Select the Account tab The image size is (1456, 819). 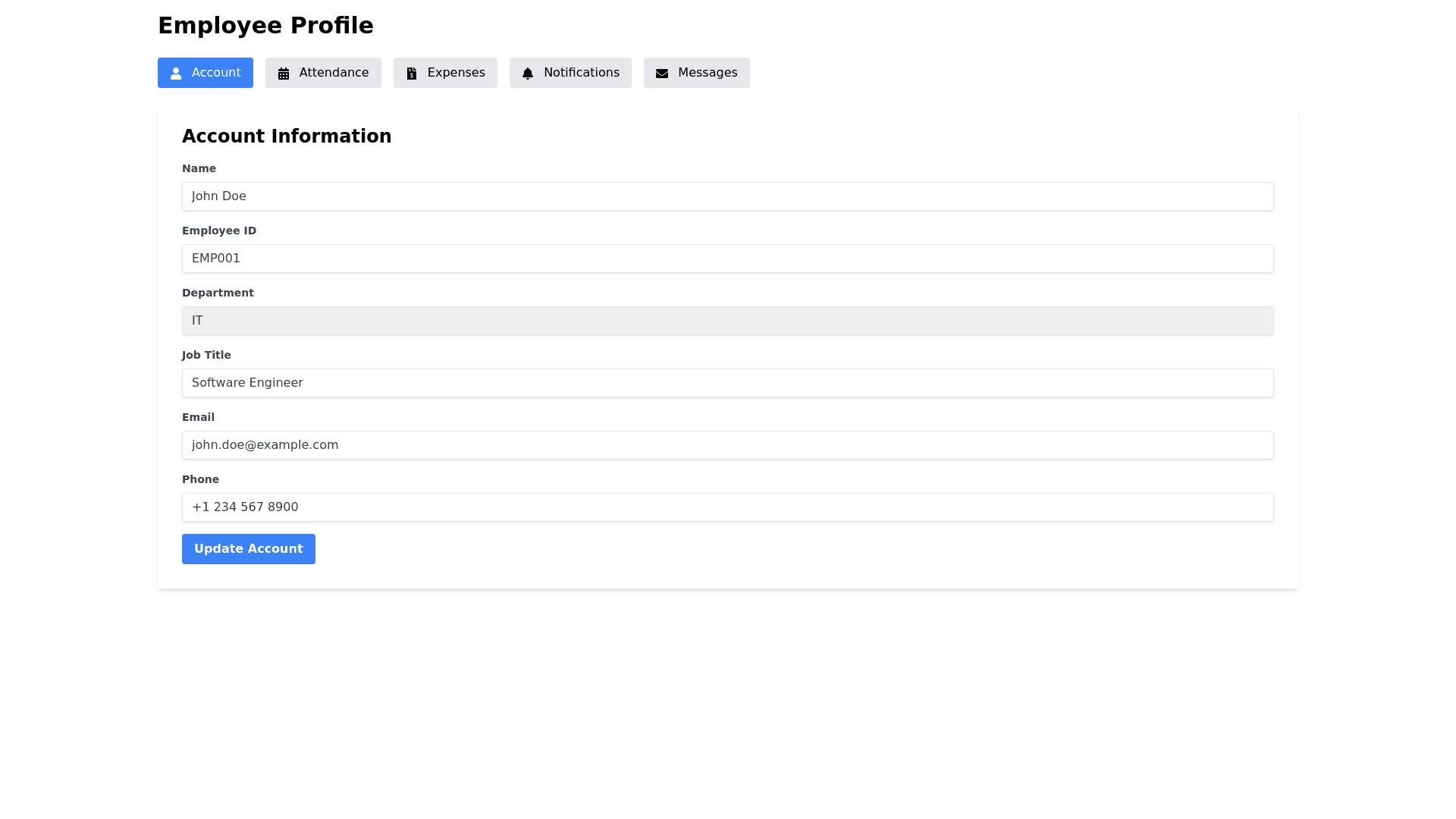215,73
